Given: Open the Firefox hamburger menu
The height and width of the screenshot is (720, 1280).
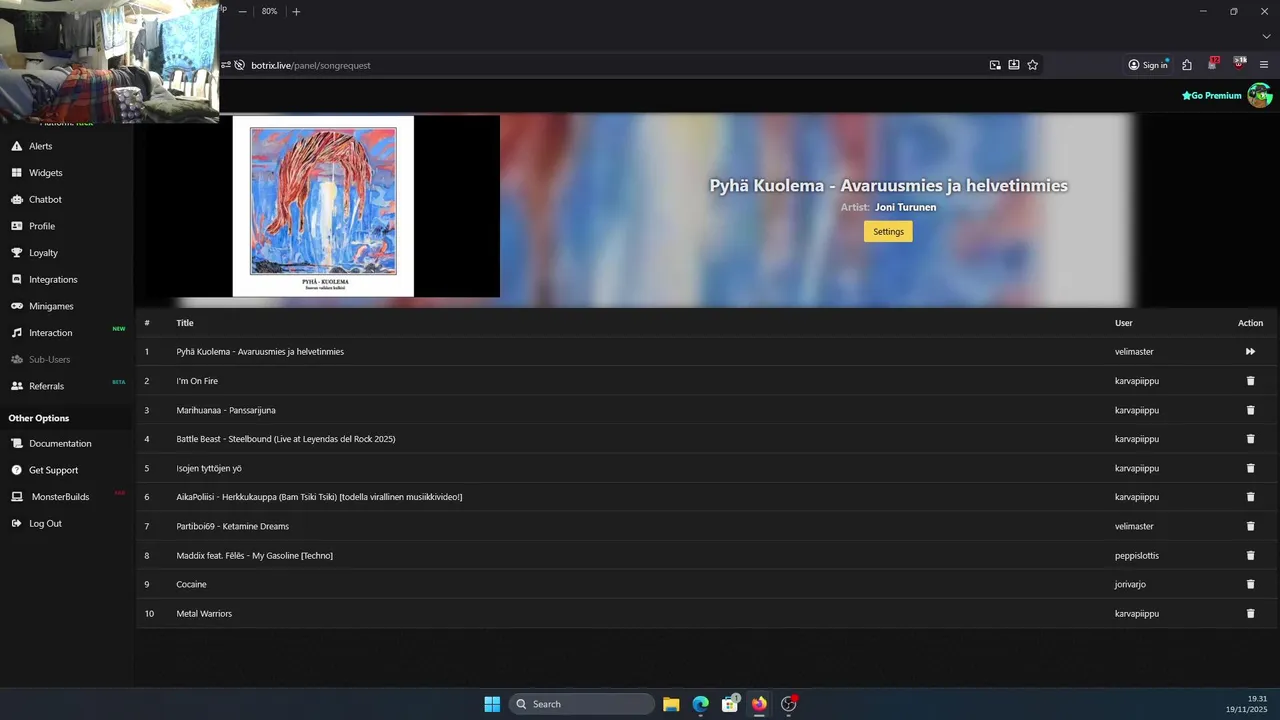Looking at the screenshot, I should tap(1264, 65).
